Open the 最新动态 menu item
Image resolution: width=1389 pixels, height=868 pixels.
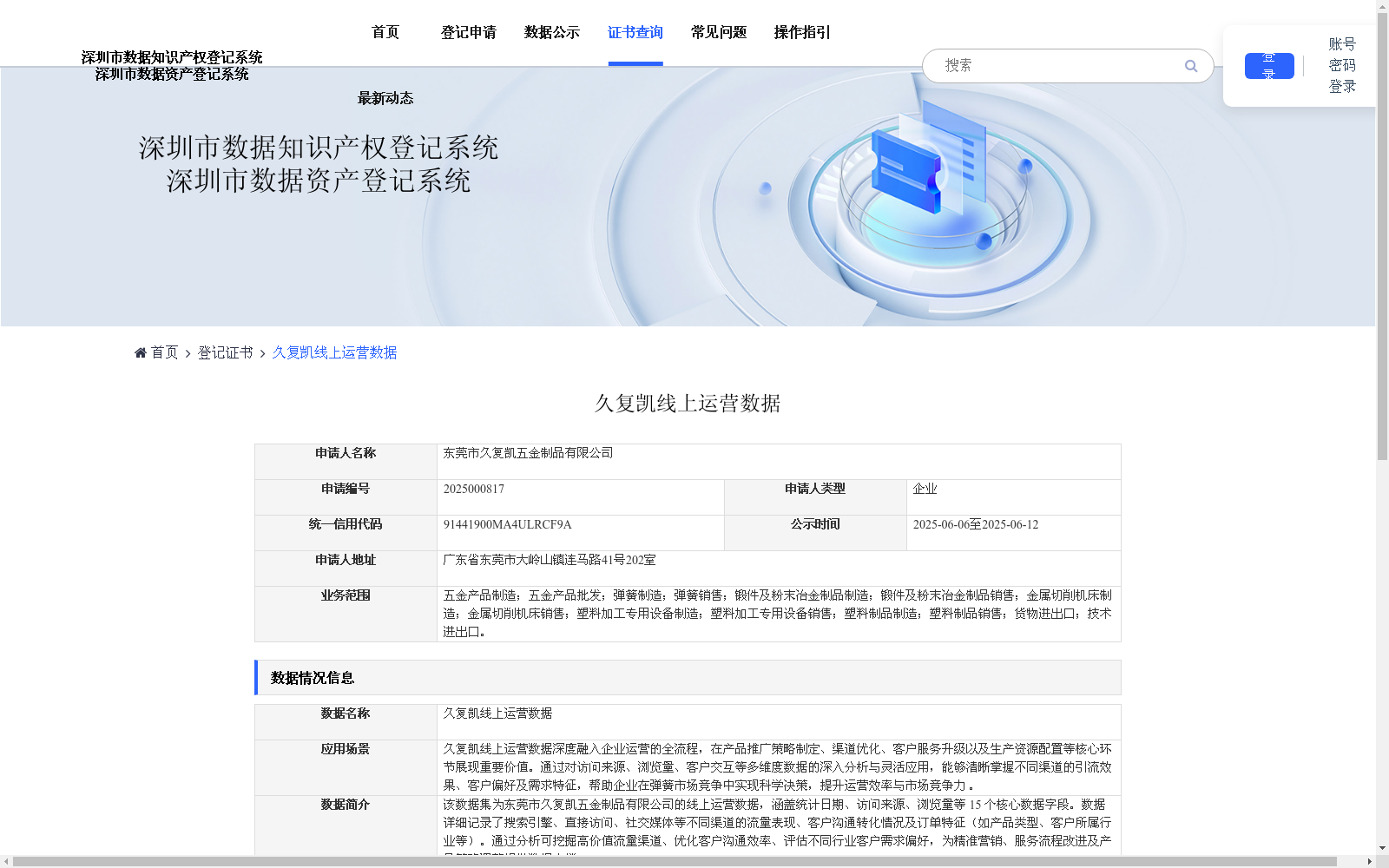(385, 98)
